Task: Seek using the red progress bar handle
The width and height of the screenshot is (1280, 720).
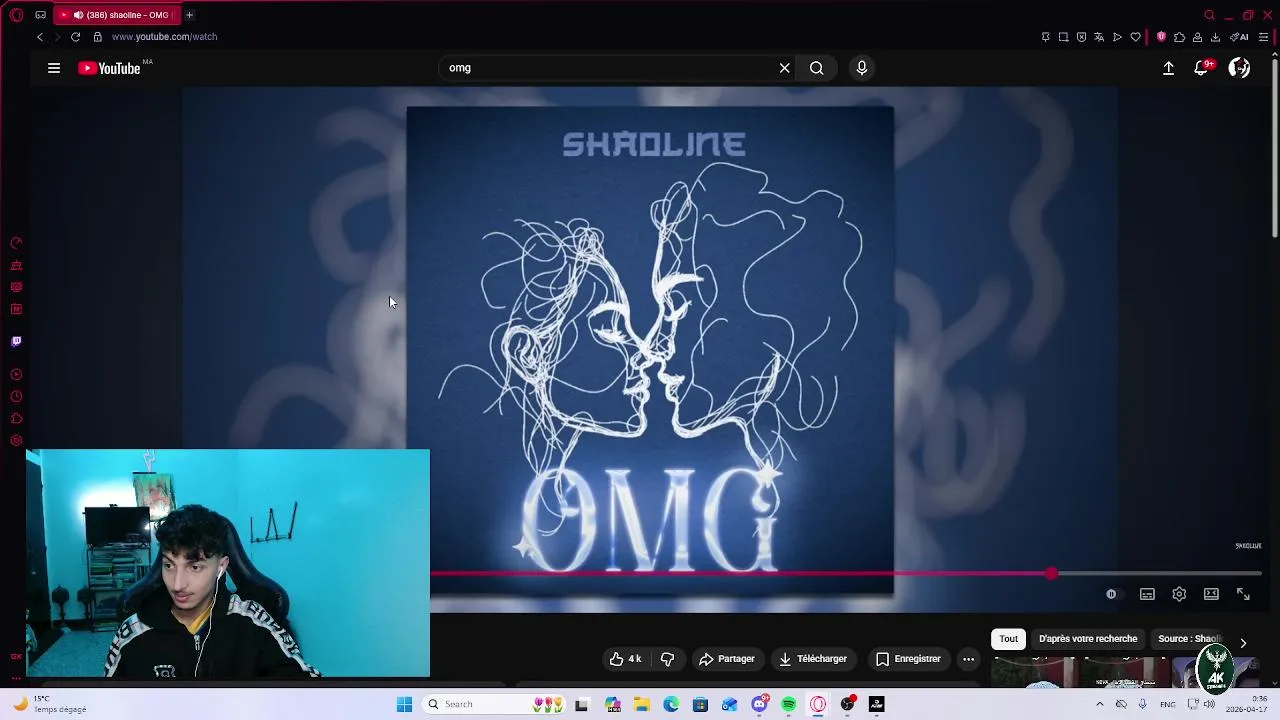Action: [x=1051, y=574]
